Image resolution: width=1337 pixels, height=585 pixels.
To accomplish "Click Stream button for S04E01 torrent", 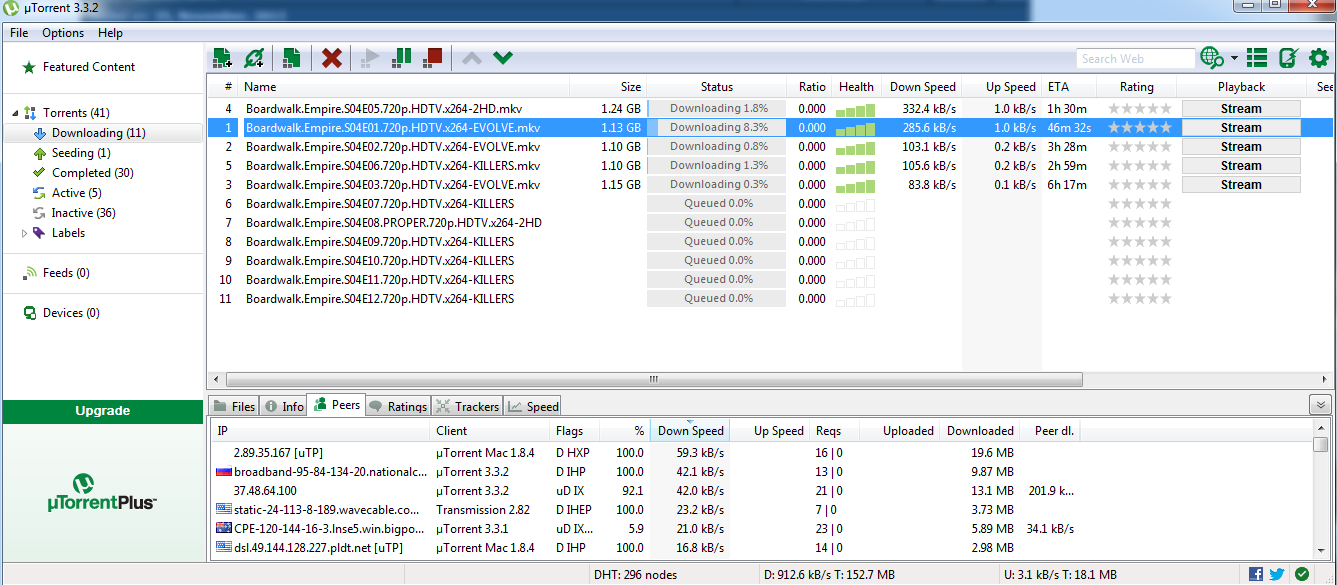I will pos(1241,128).
